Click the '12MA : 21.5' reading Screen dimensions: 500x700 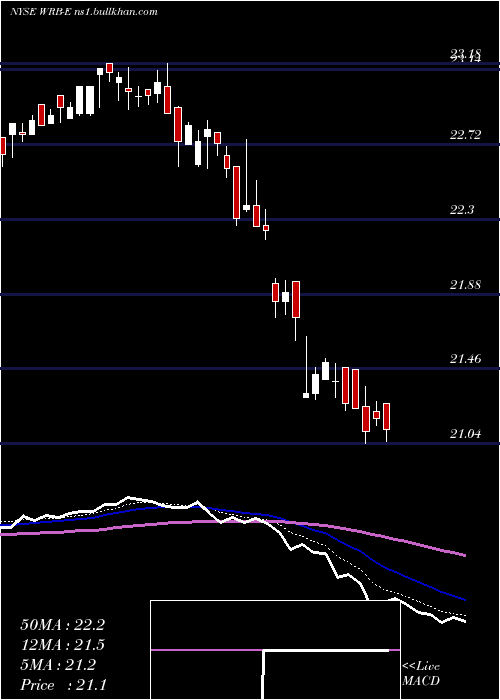point(62,645)
